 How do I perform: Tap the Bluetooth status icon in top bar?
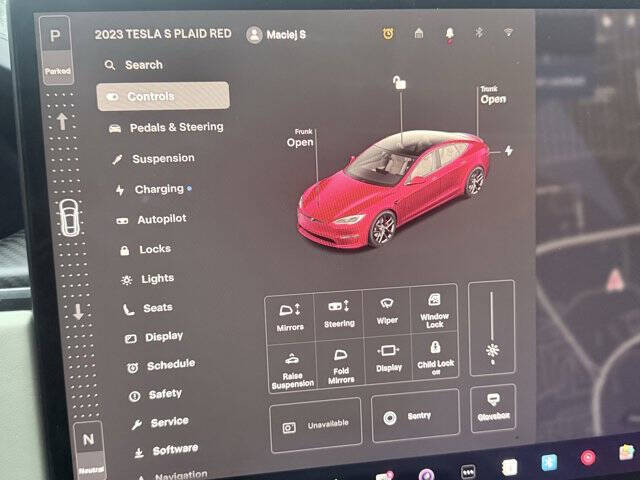point(479,32)
